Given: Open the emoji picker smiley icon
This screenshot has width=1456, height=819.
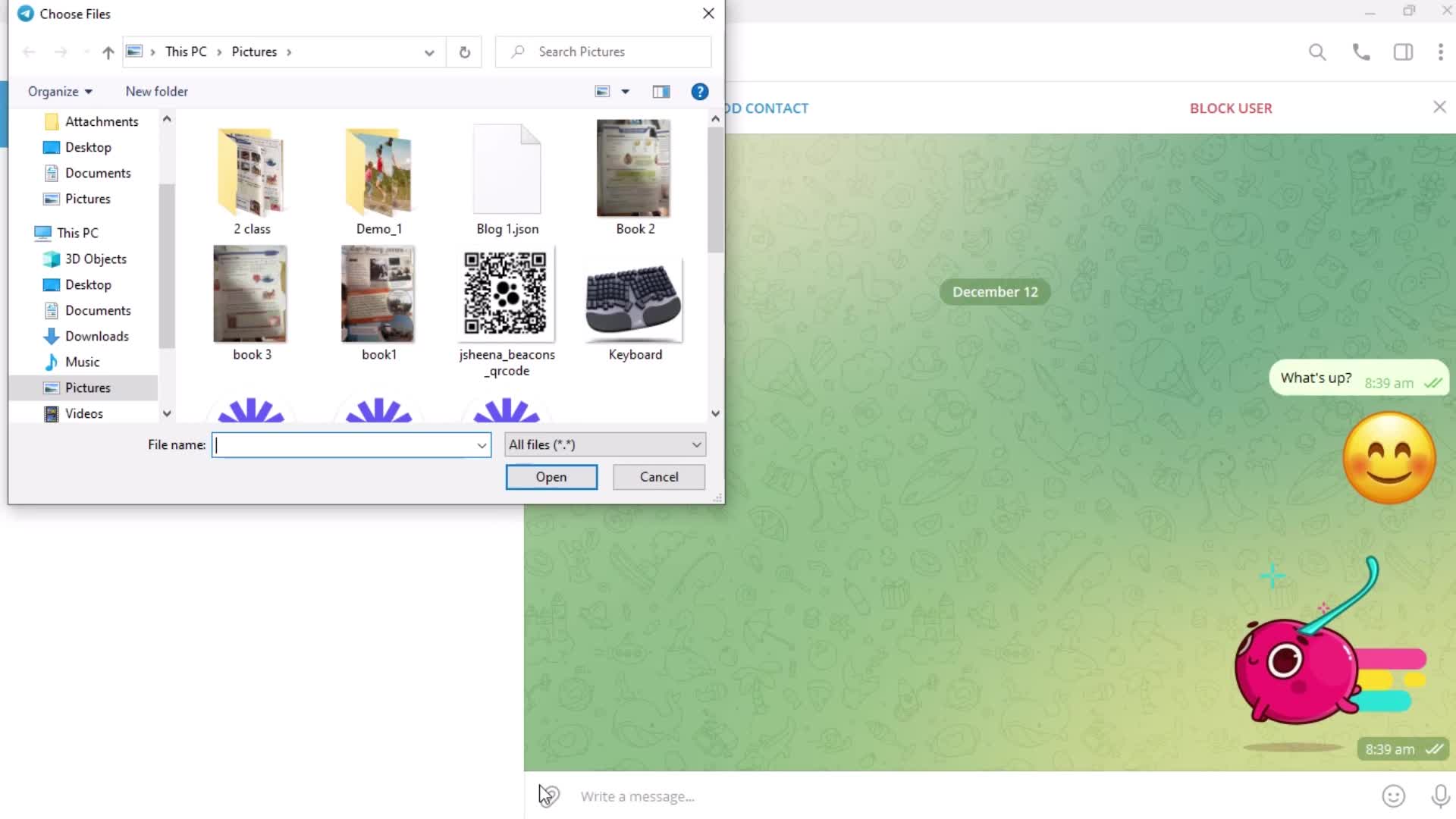Looking at the screenshot, I should [1393, 795].
